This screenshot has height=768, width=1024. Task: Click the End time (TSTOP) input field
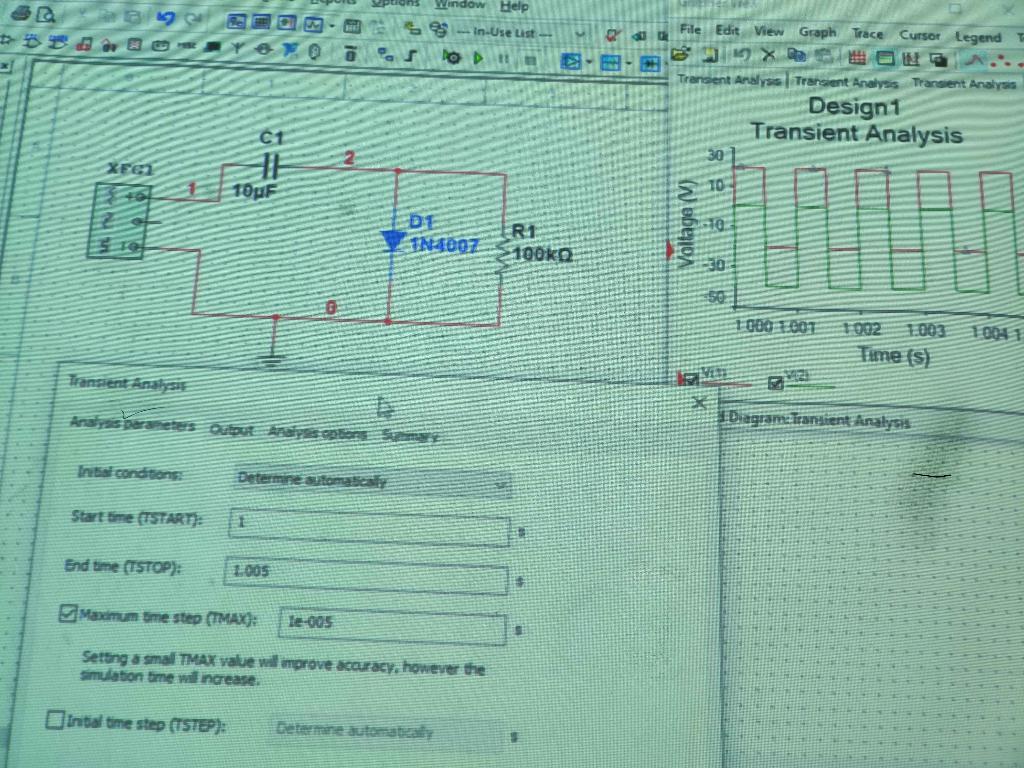(366, 575)
